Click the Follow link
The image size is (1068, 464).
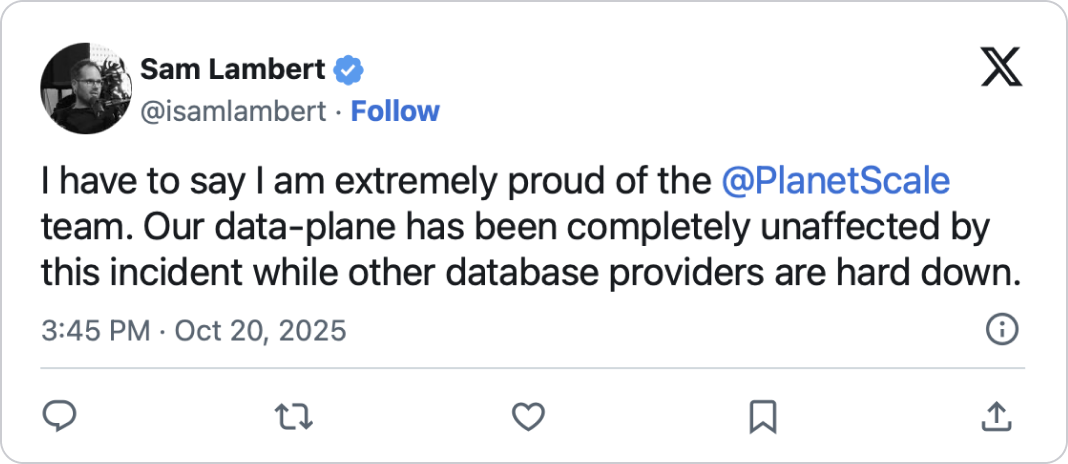[x=395, y=111]
